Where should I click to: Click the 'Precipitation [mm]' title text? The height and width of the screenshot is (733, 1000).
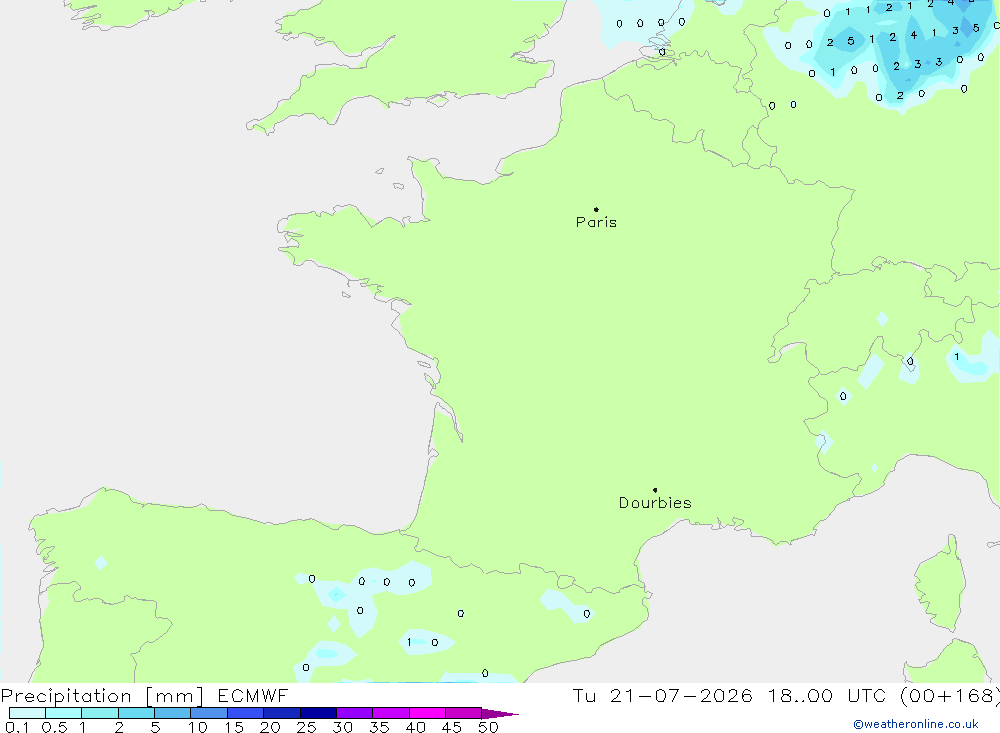pos(103,695)
